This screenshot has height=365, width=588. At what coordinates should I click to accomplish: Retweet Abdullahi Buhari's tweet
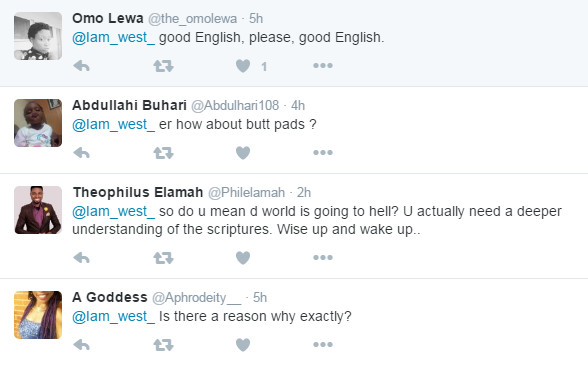pos(163,153)
